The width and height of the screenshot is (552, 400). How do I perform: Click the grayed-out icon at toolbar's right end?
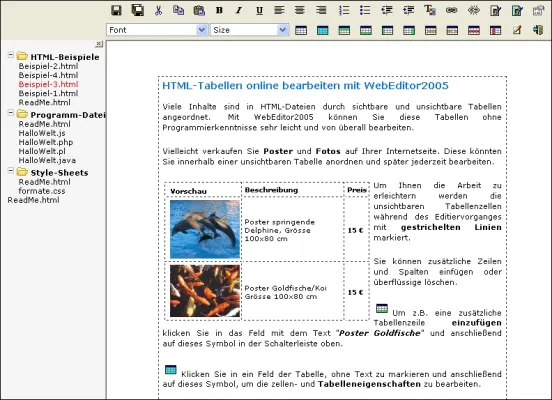[x=538, y=11]
